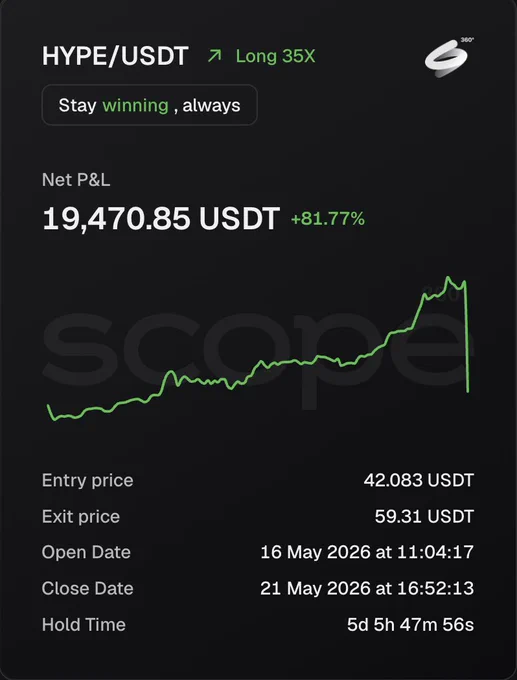Select the HYPE/USDT pair title
517x680 pixels.
(x=115, y=56)
